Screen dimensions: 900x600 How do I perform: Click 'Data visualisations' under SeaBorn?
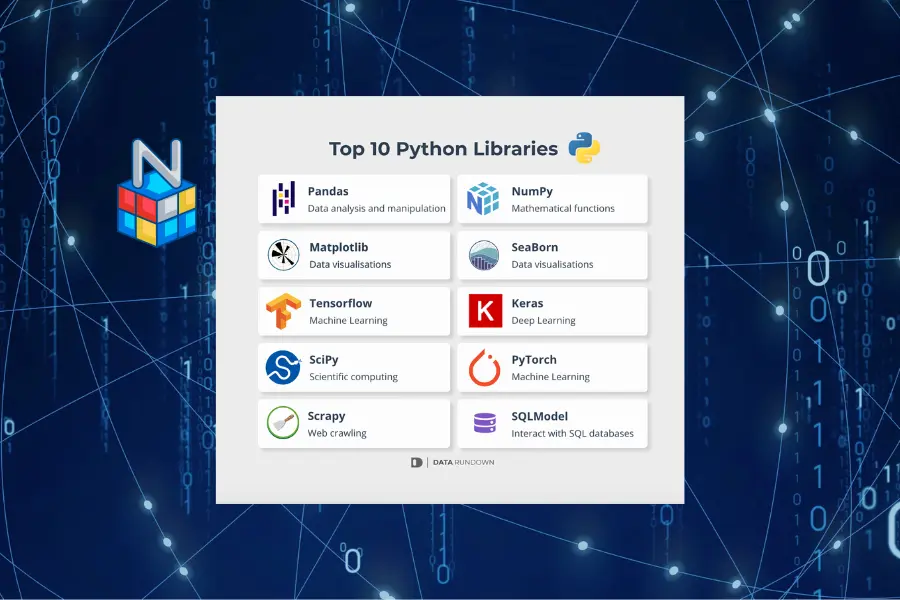coord(552,265)
